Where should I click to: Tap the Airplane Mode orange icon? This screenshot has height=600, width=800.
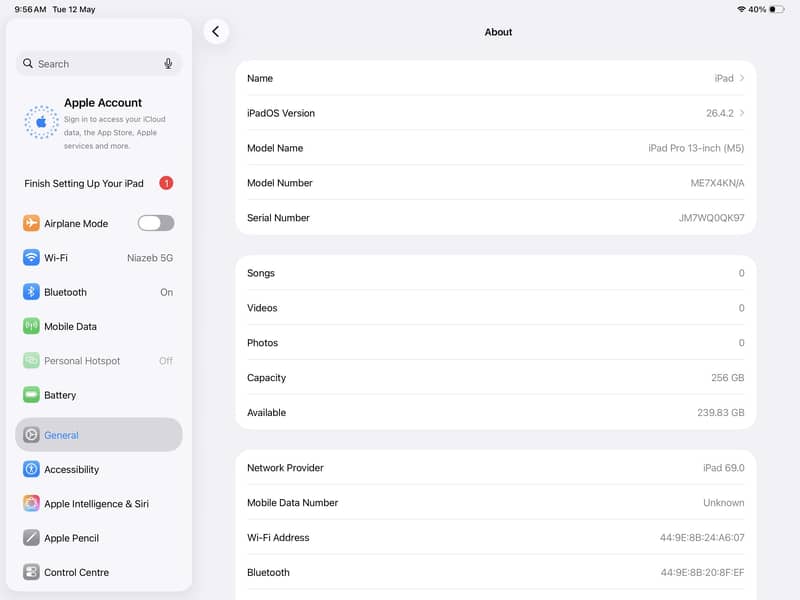31,223
